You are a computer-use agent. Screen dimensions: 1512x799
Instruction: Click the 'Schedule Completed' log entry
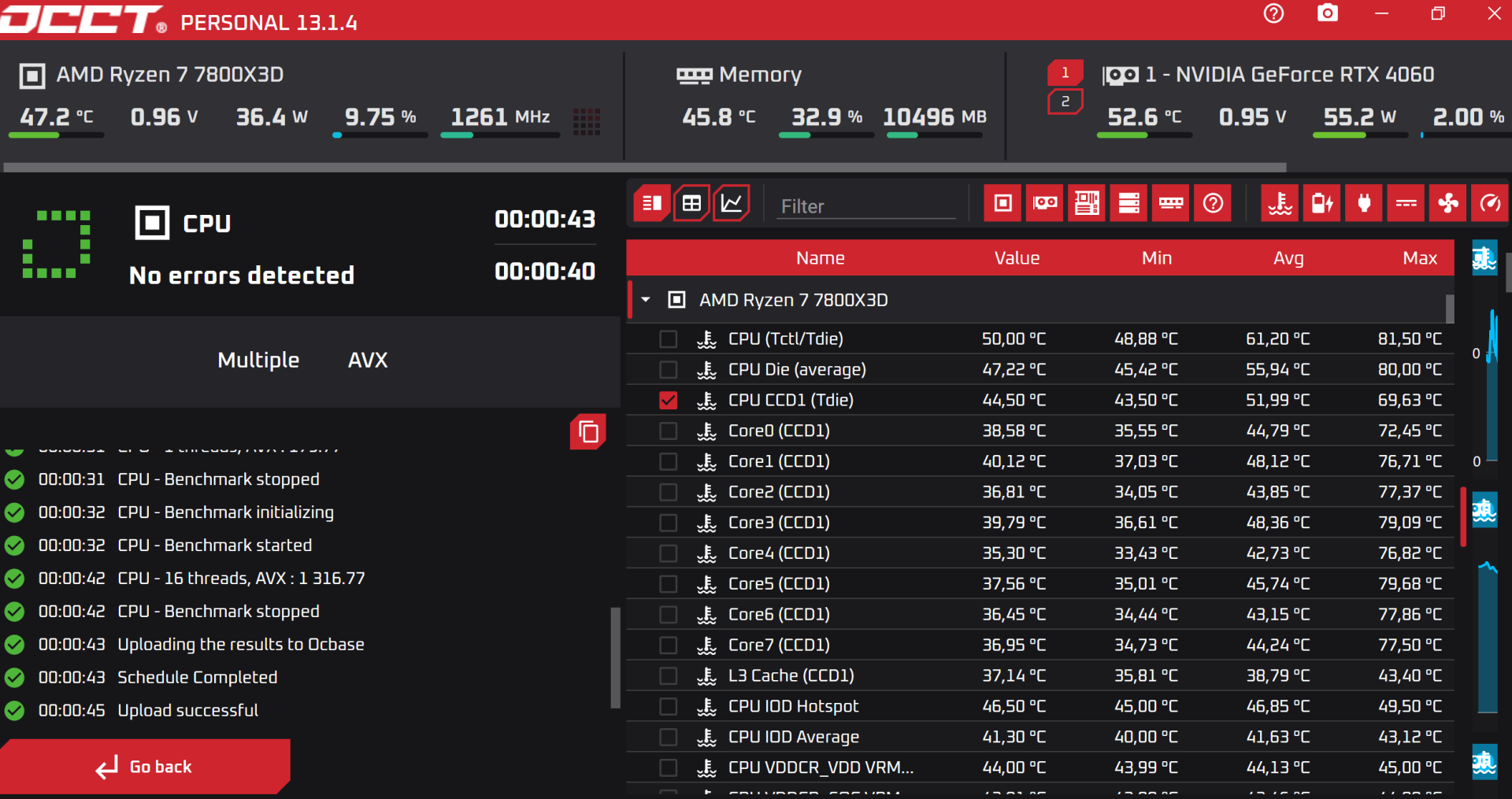(197, 677)
